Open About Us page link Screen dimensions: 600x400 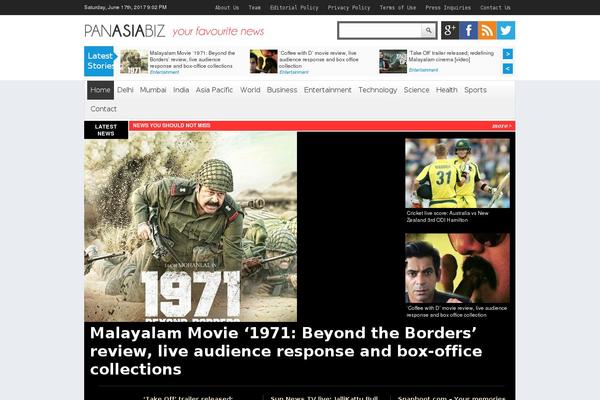(227, 7)
